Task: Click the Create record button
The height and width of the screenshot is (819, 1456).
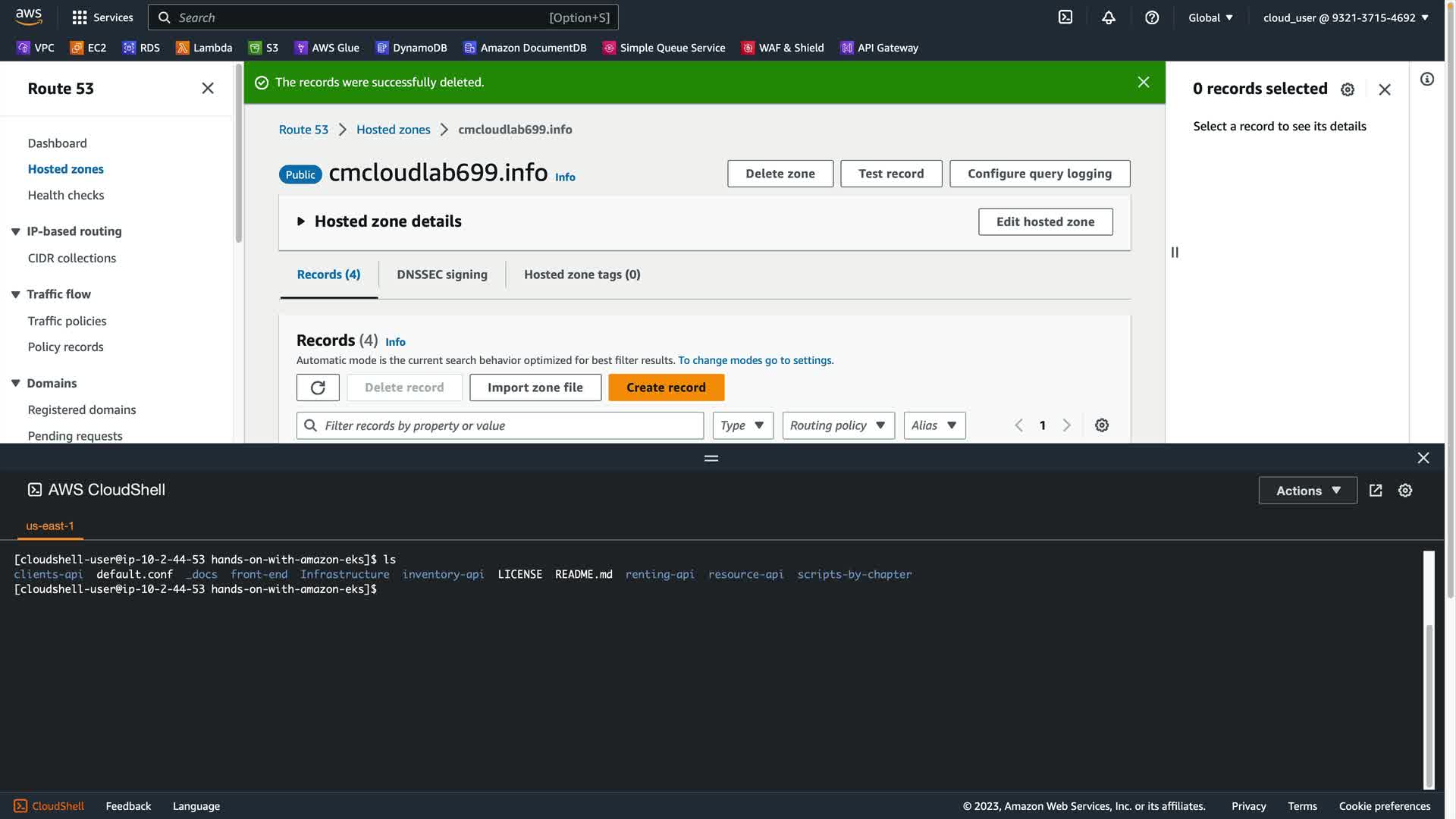Action: 666,388
